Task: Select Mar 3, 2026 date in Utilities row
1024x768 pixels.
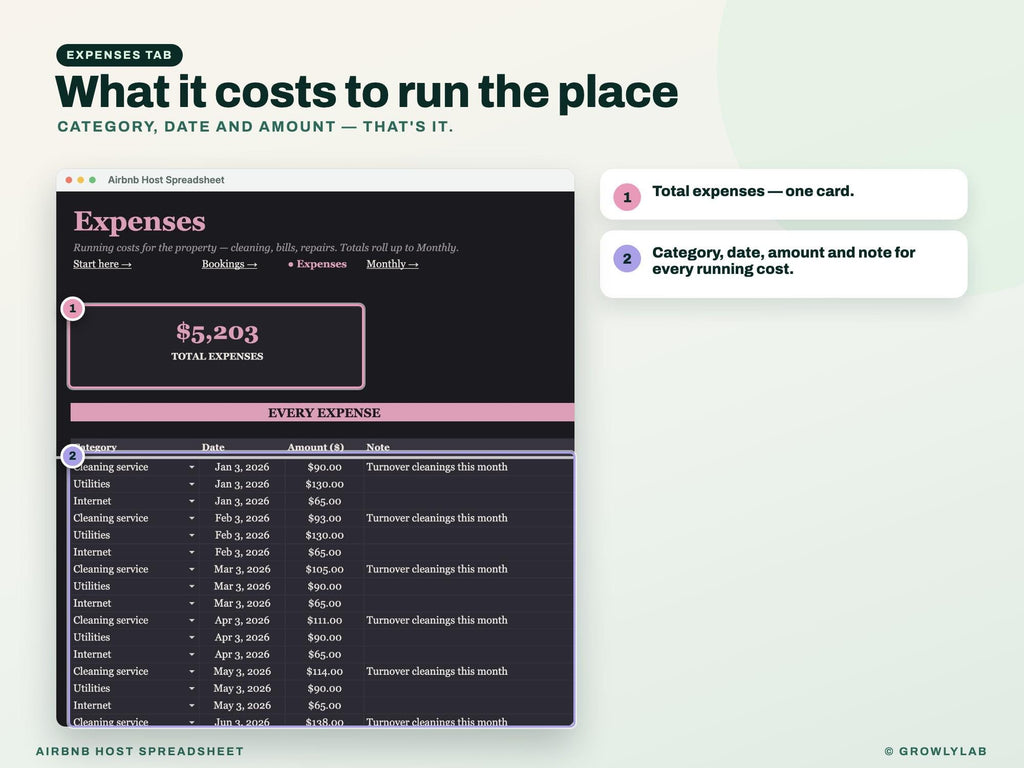Action: (242, 586)
